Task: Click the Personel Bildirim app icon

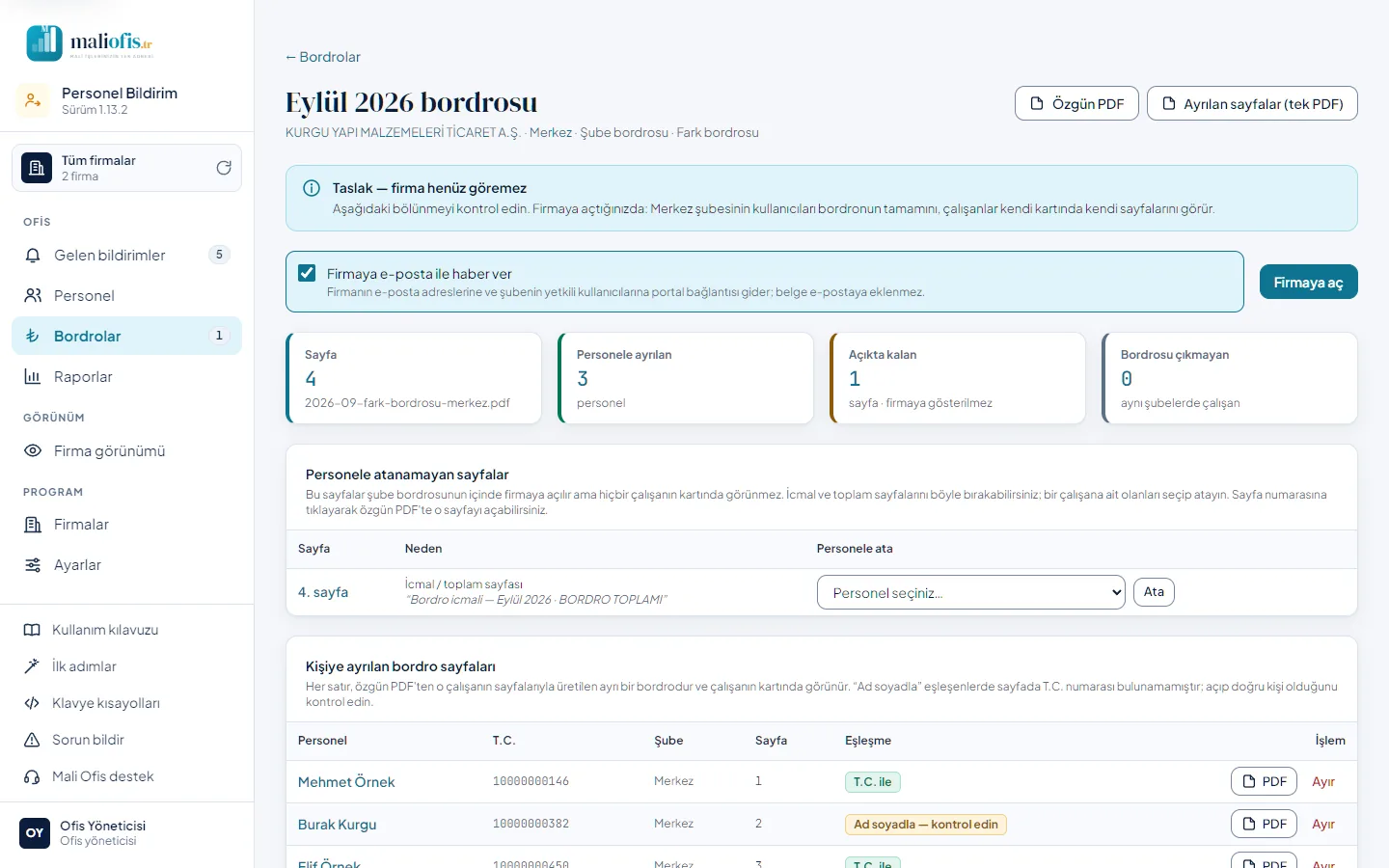Action: pos(33,100)
